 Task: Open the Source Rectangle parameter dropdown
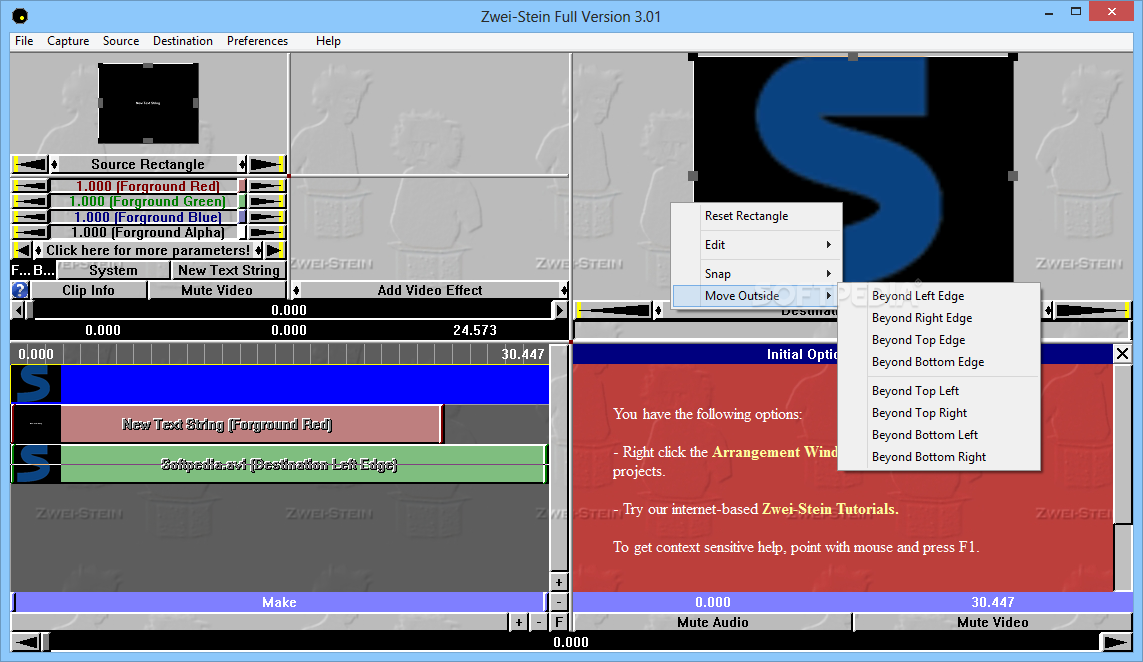(148, 164)
